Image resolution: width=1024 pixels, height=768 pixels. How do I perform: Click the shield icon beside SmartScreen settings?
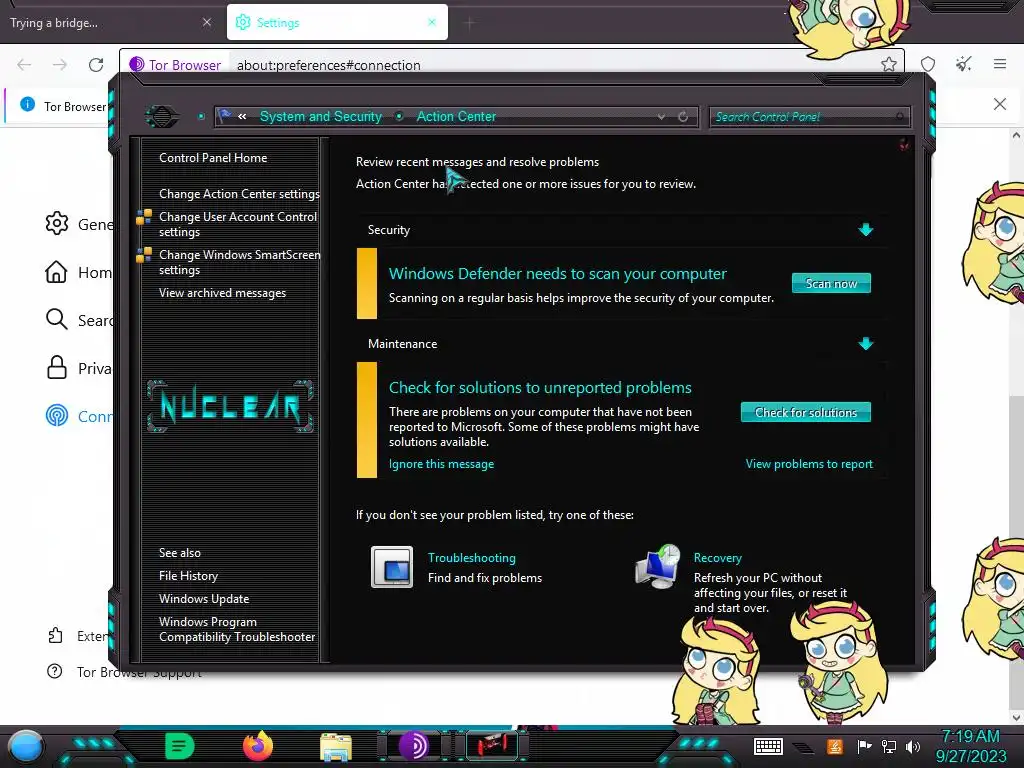[144, 255]
